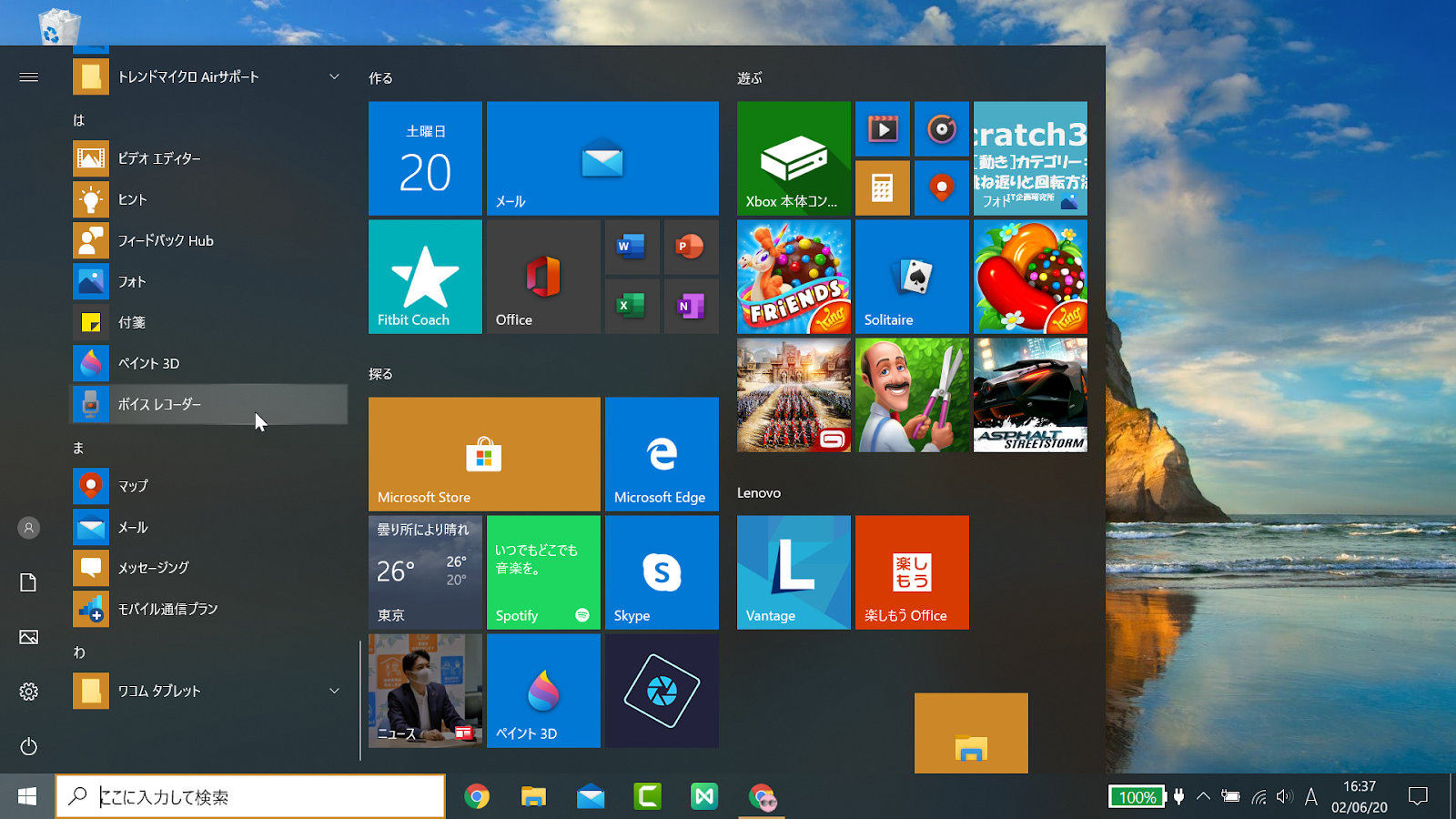1456x819 pixels.
Task: Open the Photoshop Express tile
Action: click(662, 691)
